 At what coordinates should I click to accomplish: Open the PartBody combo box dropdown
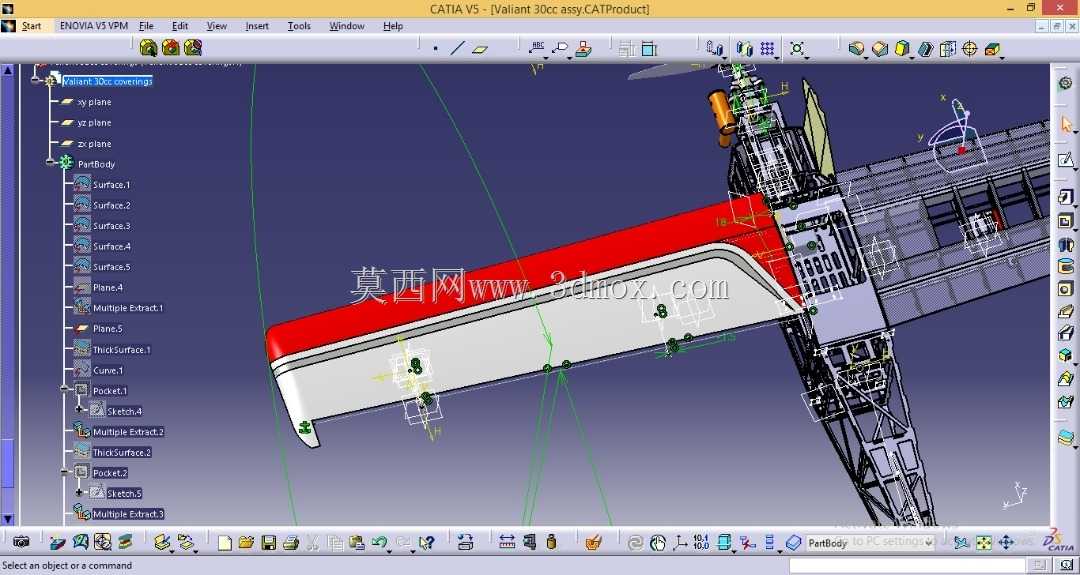click(x=929, y=543)
